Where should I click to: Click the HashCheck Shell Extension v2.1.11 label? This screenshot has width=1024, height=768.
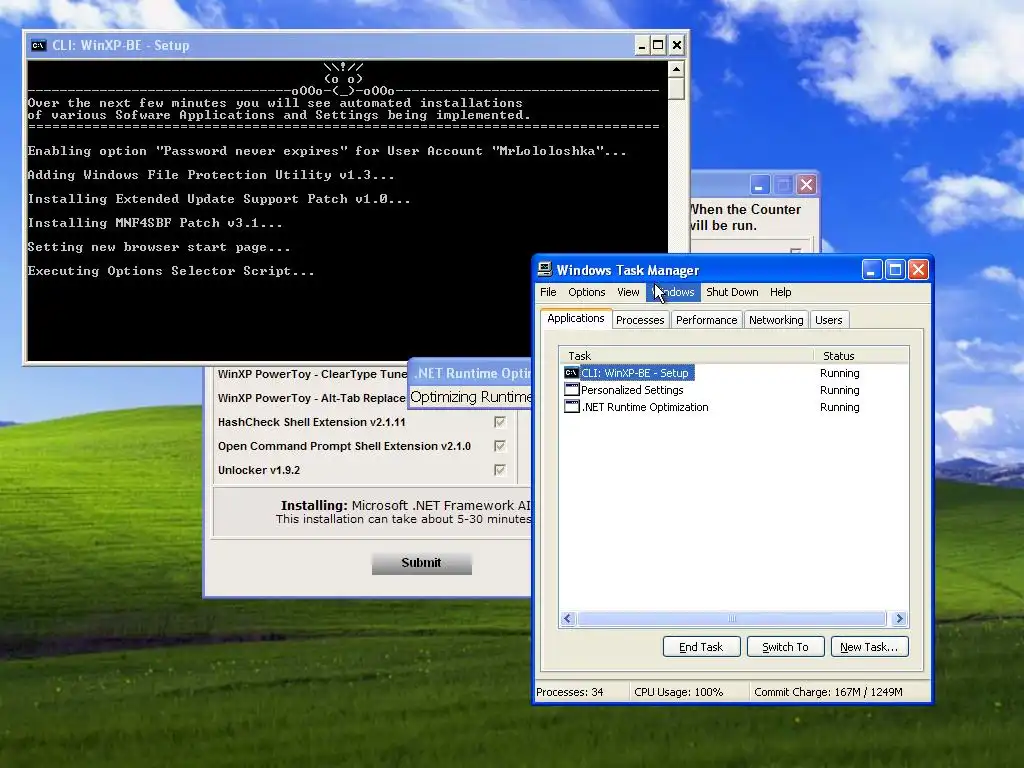312,422
